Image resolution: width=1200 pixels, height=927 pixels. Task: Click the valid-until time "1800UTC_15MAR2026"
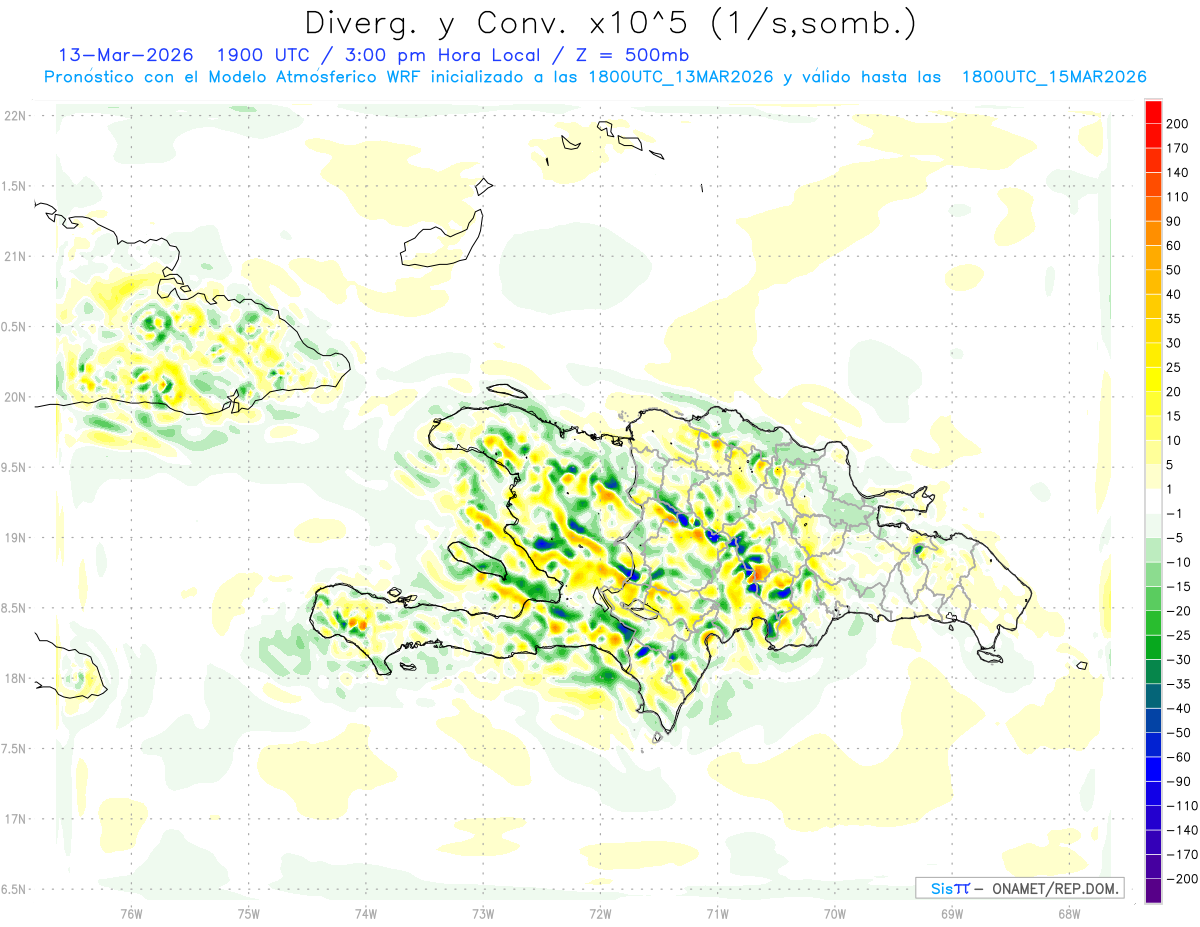(x=1053, y=77)
